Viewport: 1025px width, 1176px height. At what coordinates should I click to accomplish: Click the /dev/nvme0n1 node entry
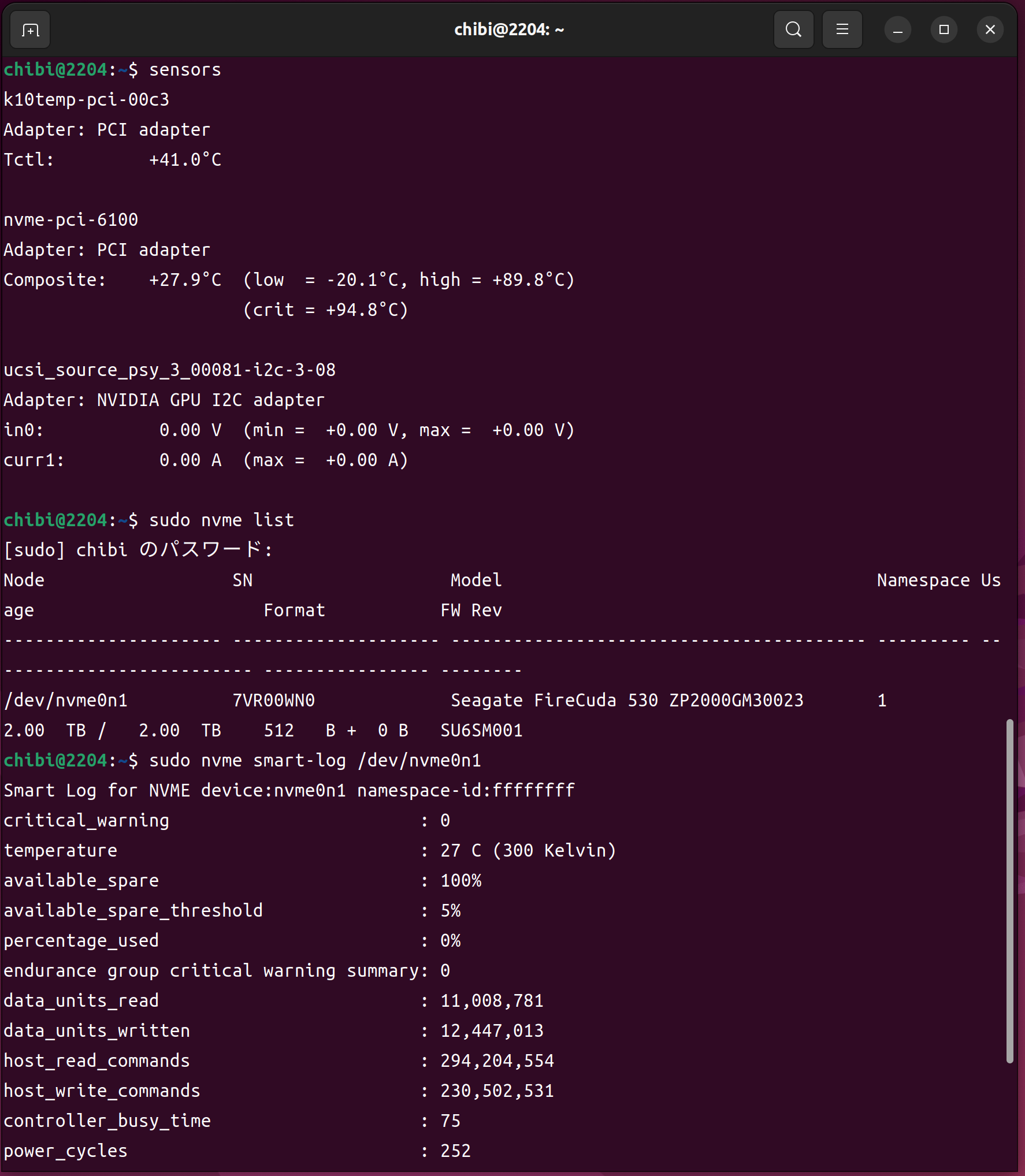tap(65, 701)
